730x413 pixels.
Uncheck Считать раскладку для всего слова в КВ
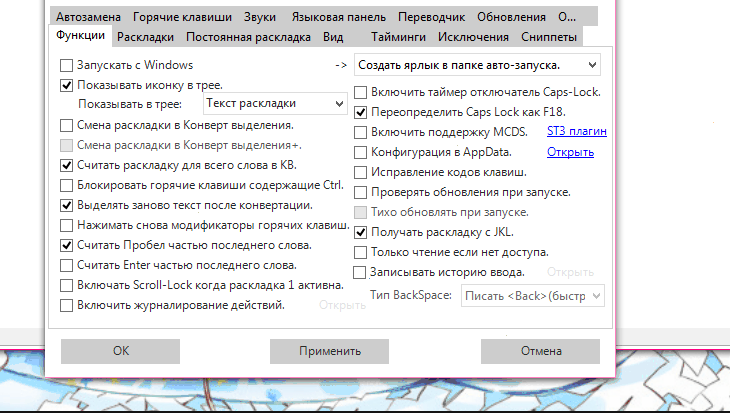pos(66,165)
